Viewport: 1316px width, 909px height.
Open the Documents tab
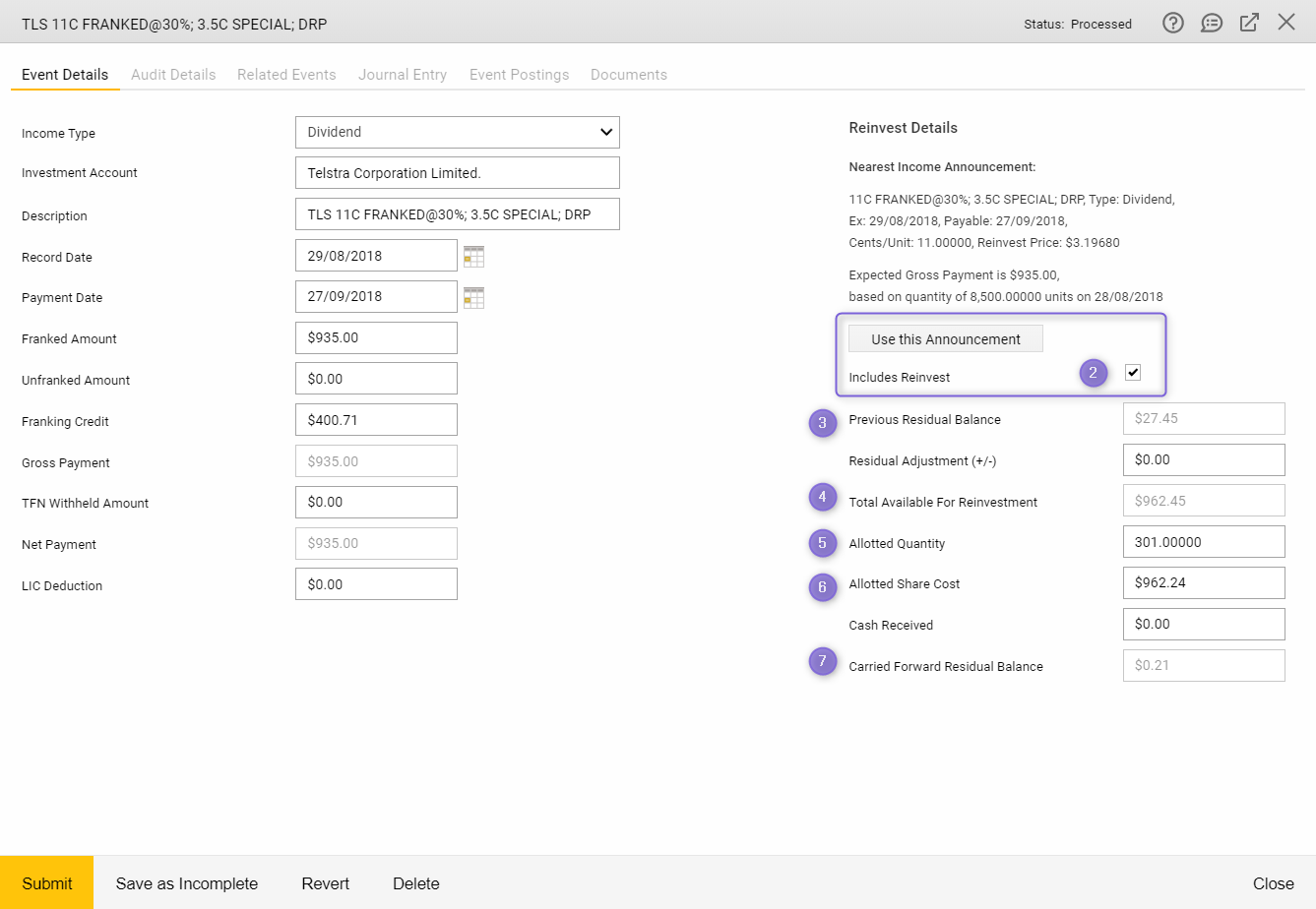coord(629,75)
